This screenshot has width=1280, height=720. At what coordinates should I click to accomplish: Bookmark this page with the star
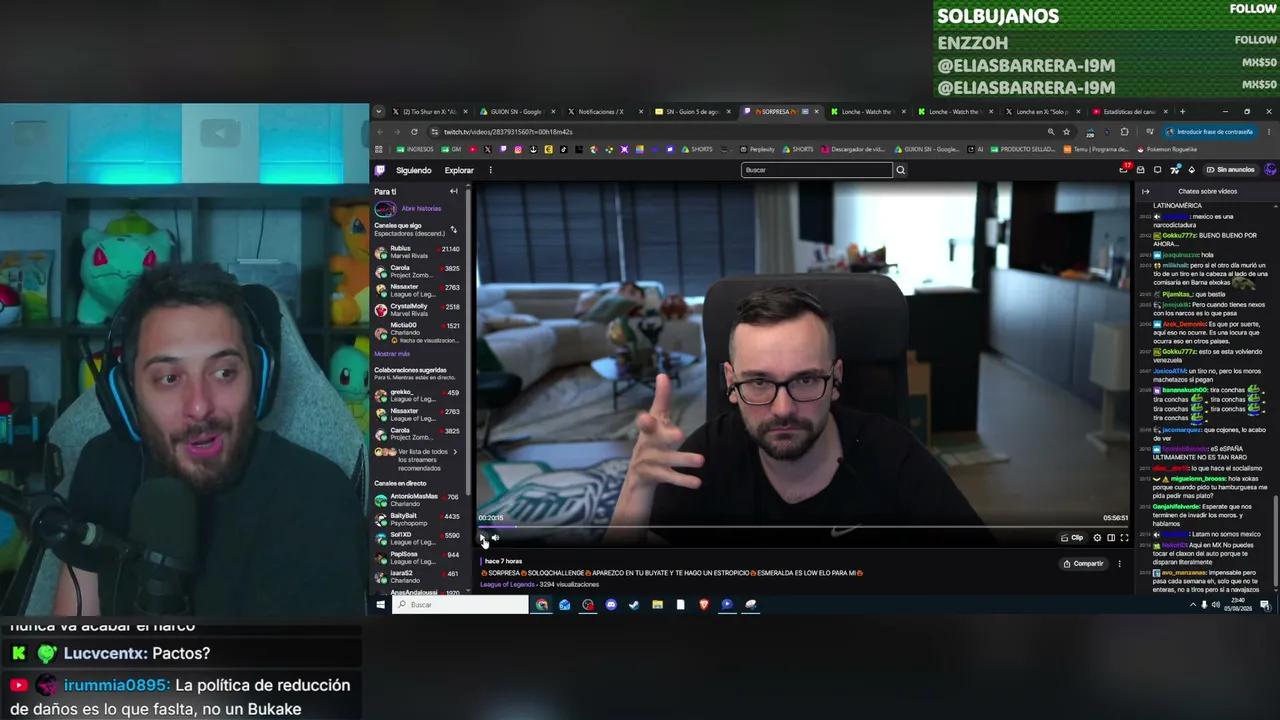1066,132
